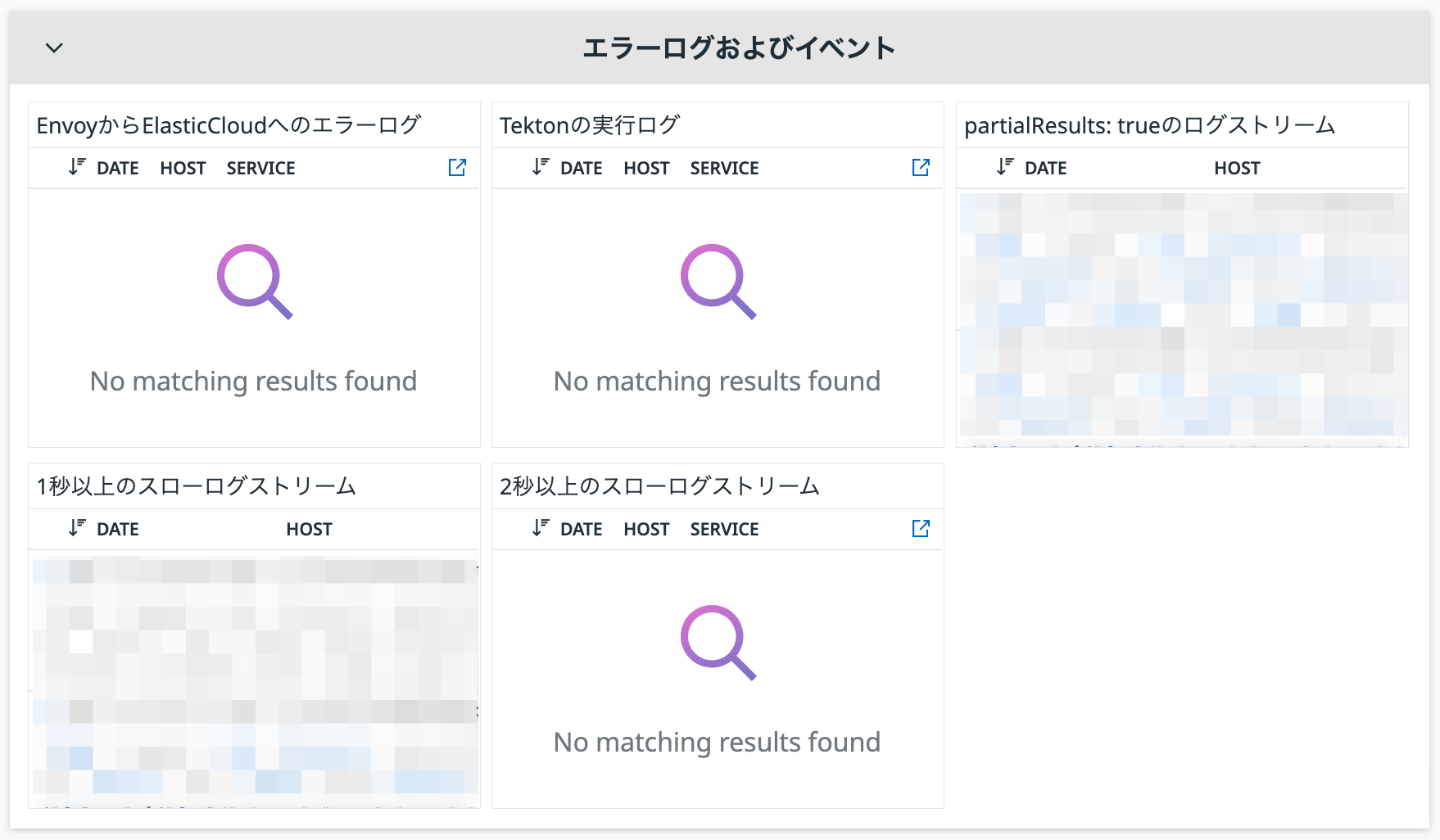Click sort icon in 1秒以上のスローログ widget
This screenshot has width=1440, height=840.
pos(77,528)
